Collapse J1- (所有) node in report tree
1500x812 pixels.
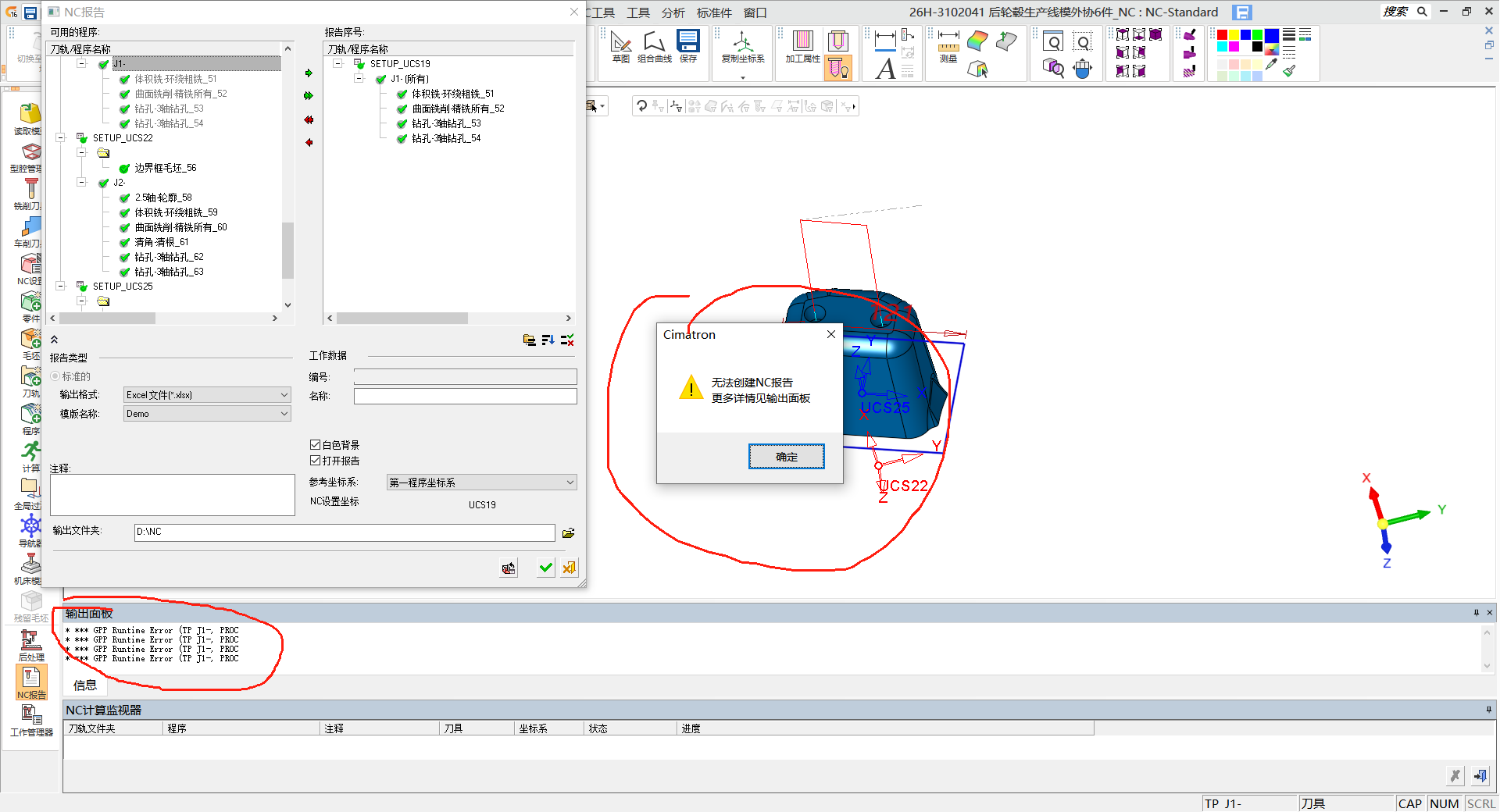tap(359, 79)
